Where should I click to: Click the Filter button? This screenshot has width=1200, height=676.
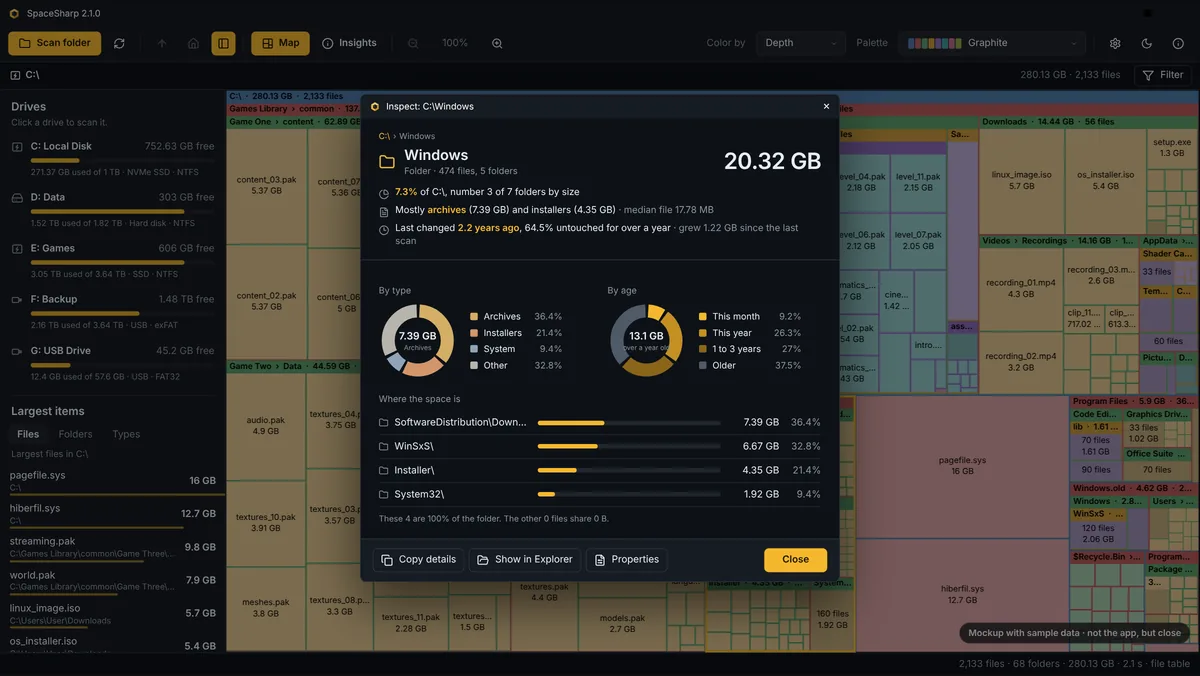(1163, 75)
